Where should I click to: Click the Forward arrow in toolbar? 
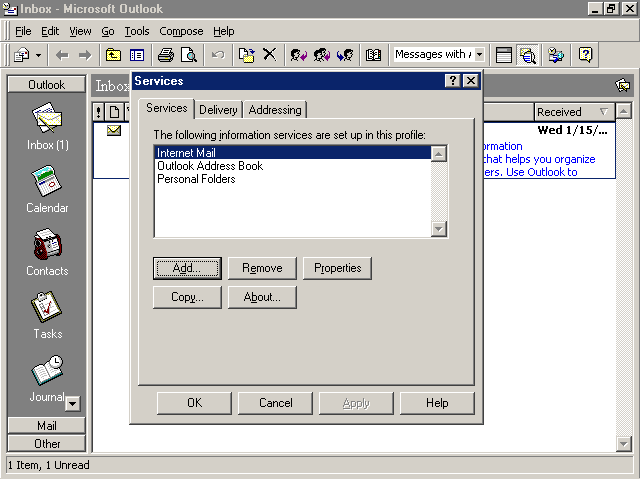(x=85, y=55)
